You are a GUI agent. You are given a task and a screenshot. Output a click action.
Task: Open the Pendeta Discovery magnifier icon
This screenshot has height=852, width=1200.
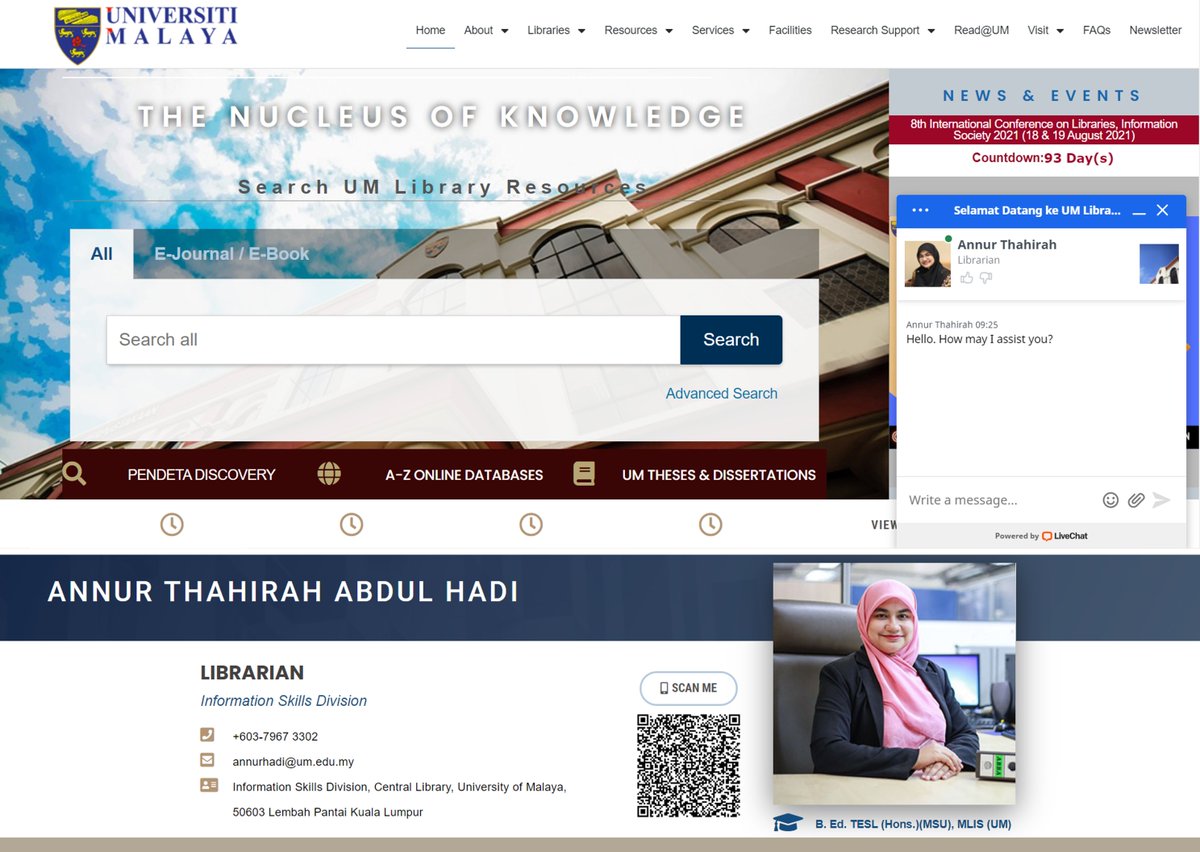pyautogui.click(x=74, y=474)
